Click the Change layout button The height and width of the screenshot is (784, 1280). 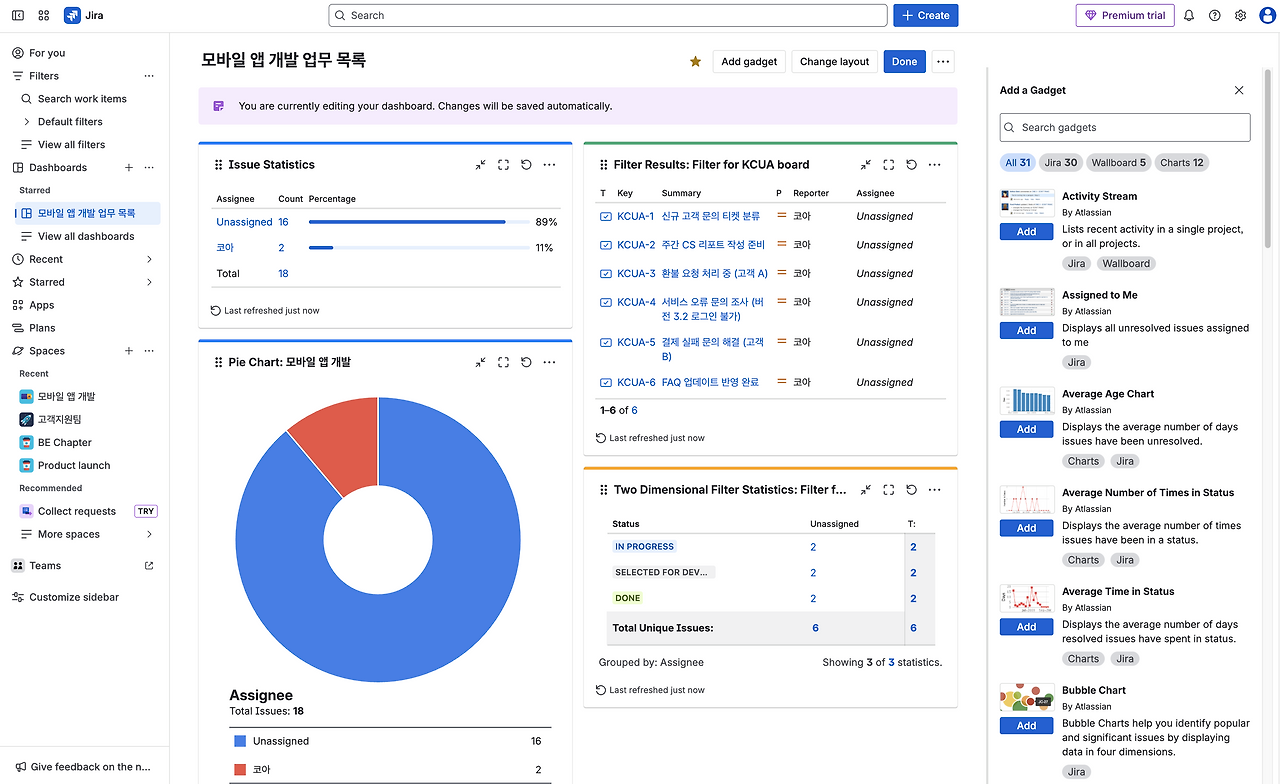pos(834,61)
